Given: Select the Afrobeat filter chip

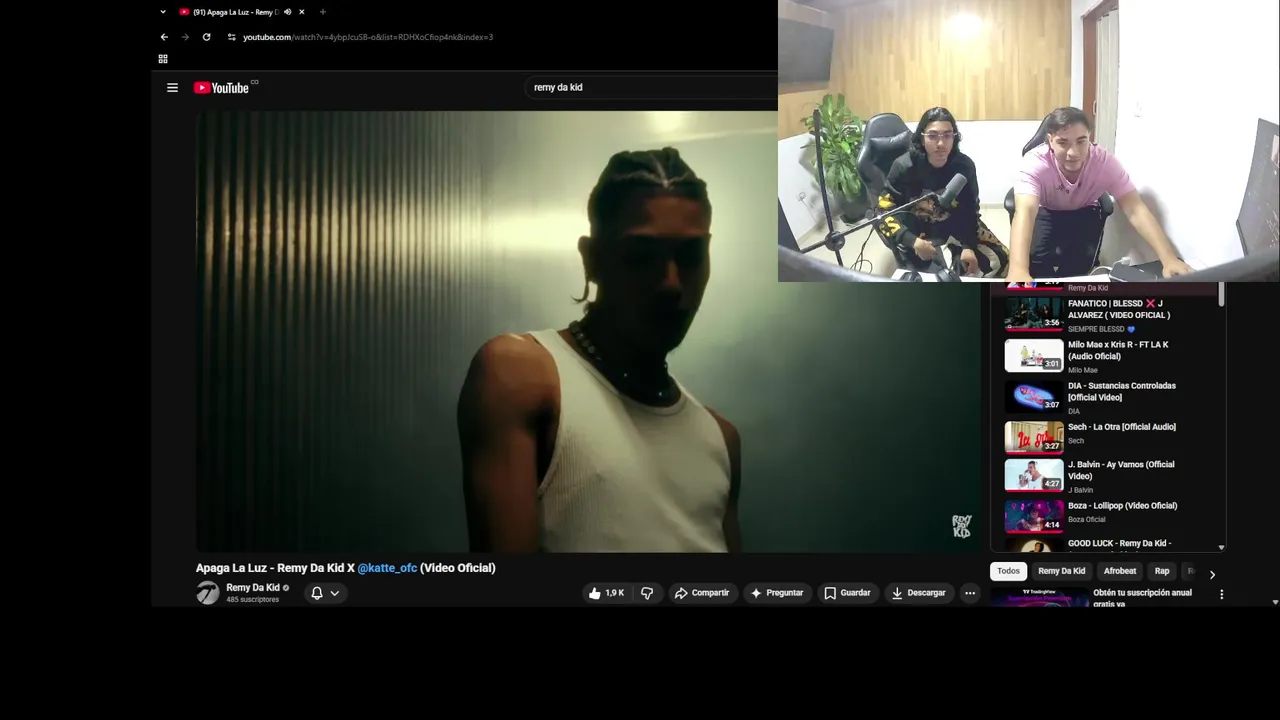Looking at the screenshot, I should click(1119, 571).
